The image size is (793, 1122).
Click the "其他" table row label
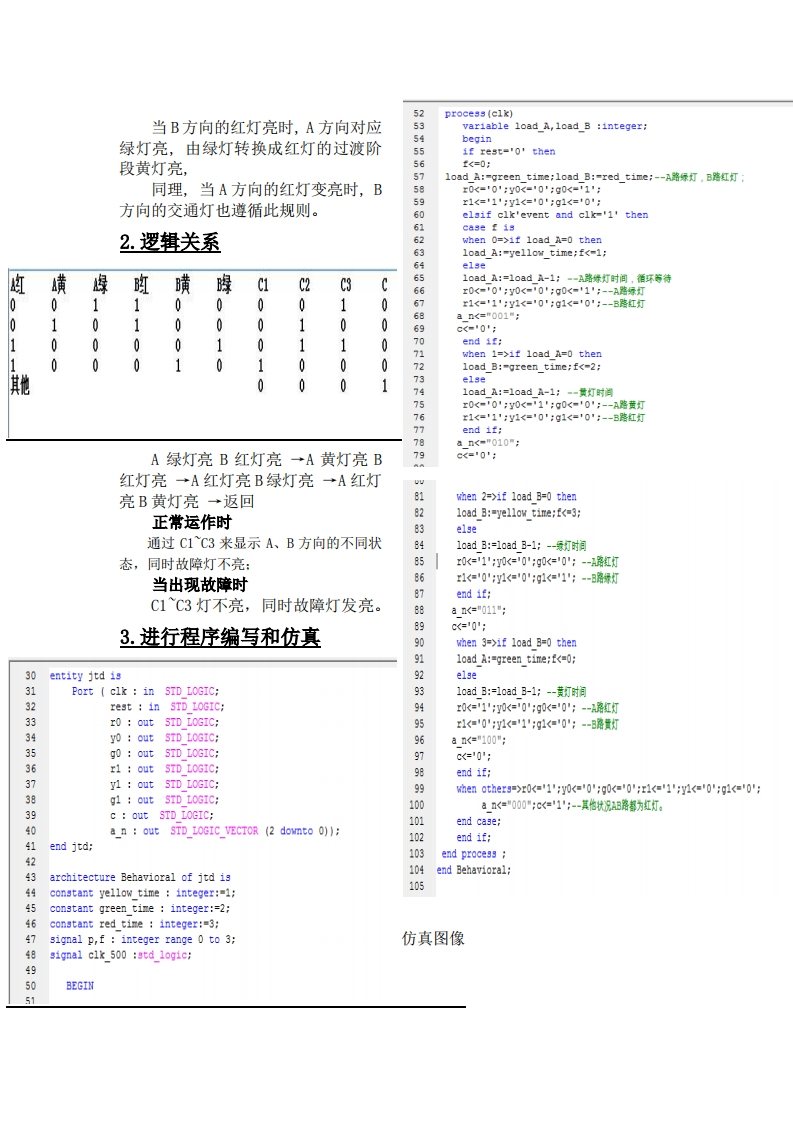tap(20, 385)
